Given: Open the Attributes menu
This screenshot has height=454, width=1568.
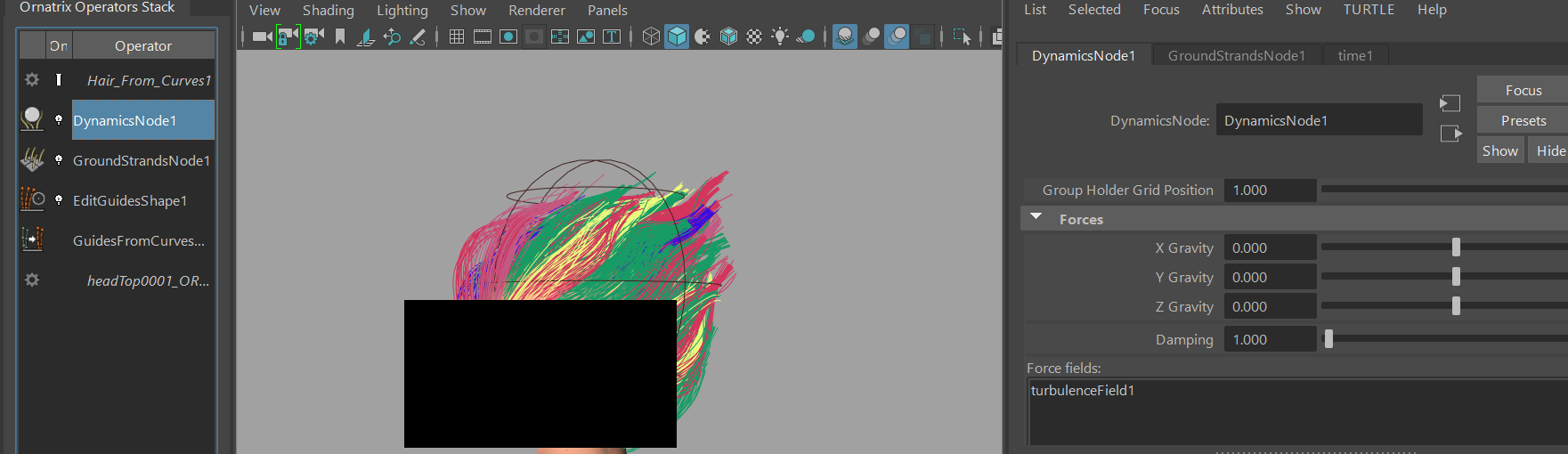Looking at the screenshot, I should point(1231,10).
